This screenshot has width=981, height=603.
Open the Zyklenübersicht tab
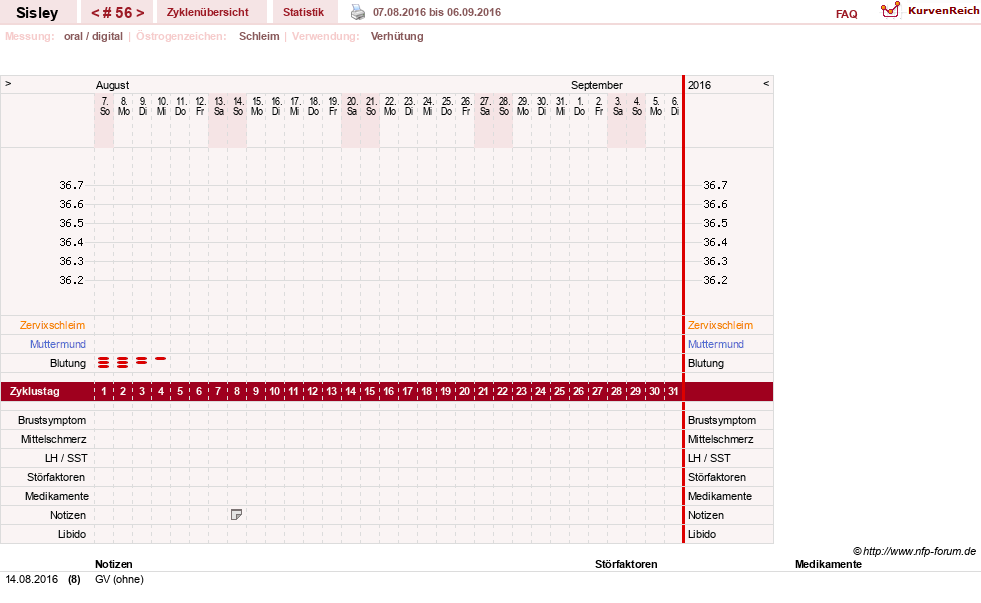coord(208,12)
